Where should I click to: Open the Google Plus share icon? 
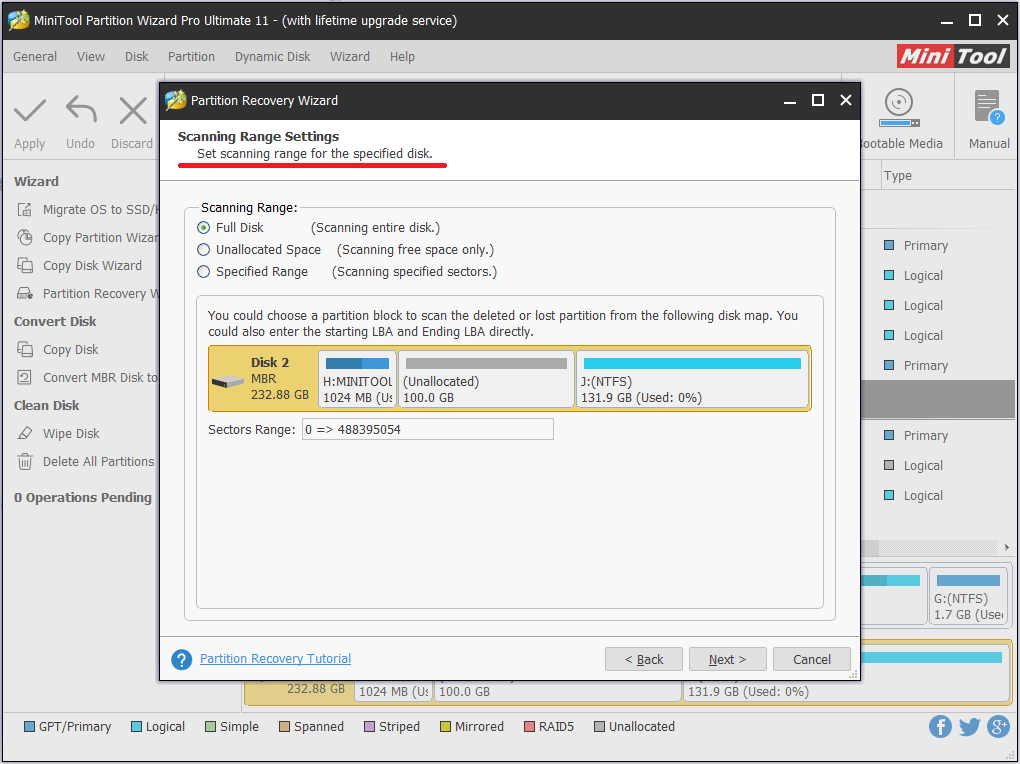click(x=998, y=726)
